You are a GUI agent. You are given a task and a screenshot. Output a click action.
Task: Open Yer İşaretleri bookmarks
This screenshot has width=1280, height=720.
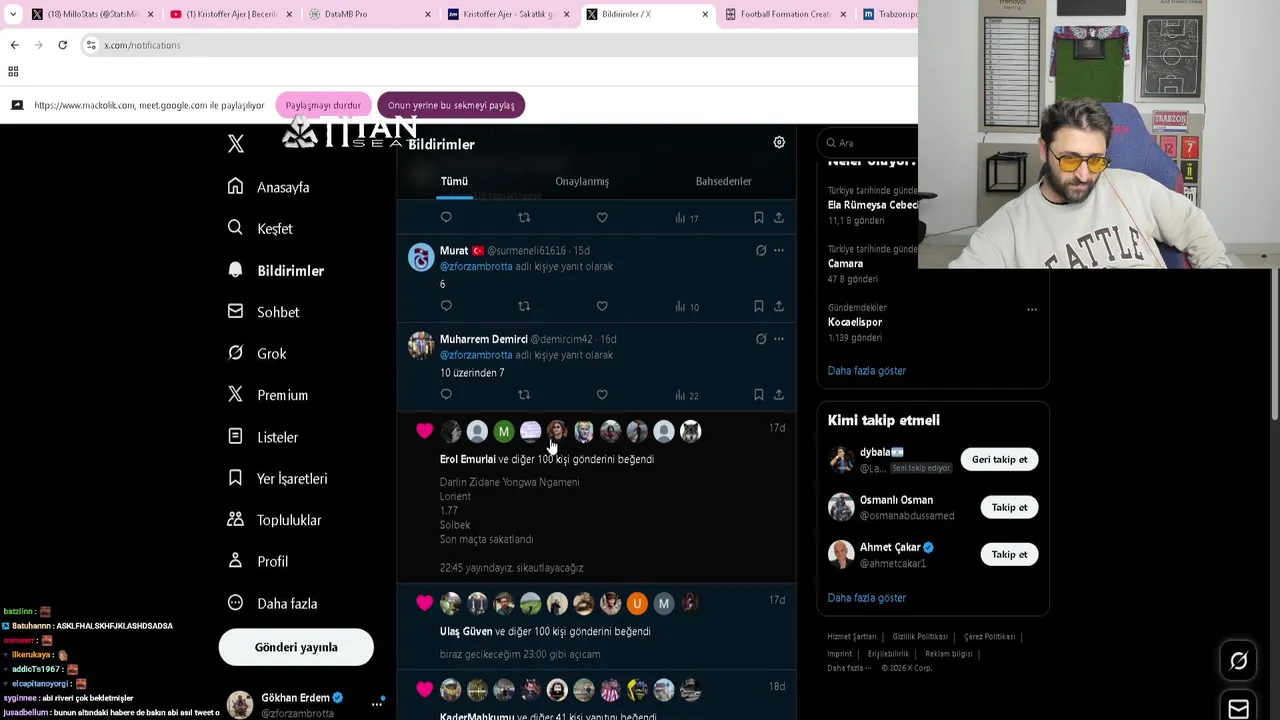277,478
